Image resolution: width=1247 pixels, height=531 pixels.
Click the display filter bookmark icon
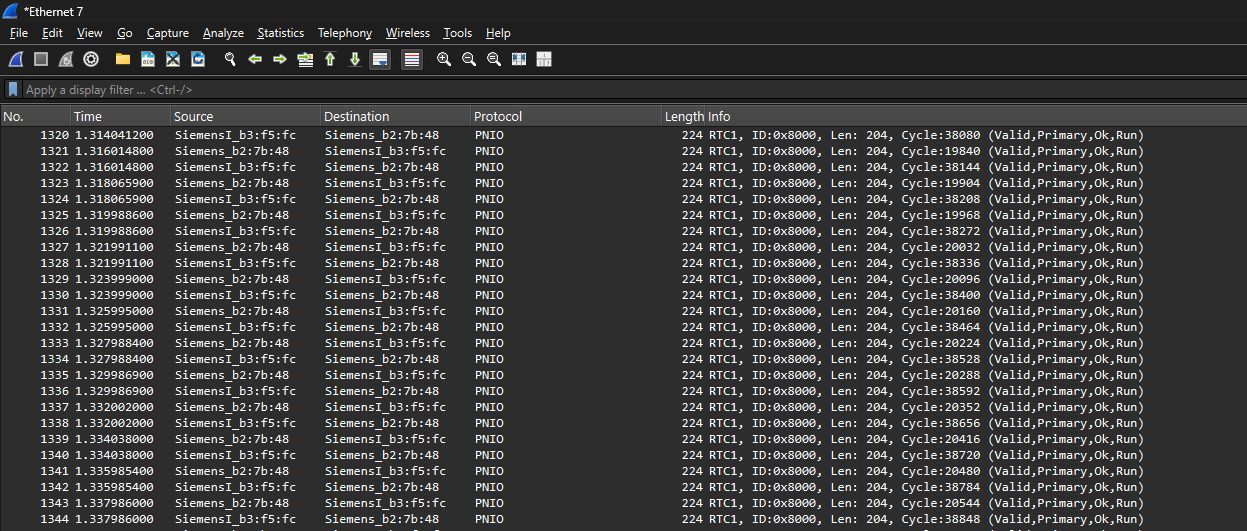[x=13, y=89]
